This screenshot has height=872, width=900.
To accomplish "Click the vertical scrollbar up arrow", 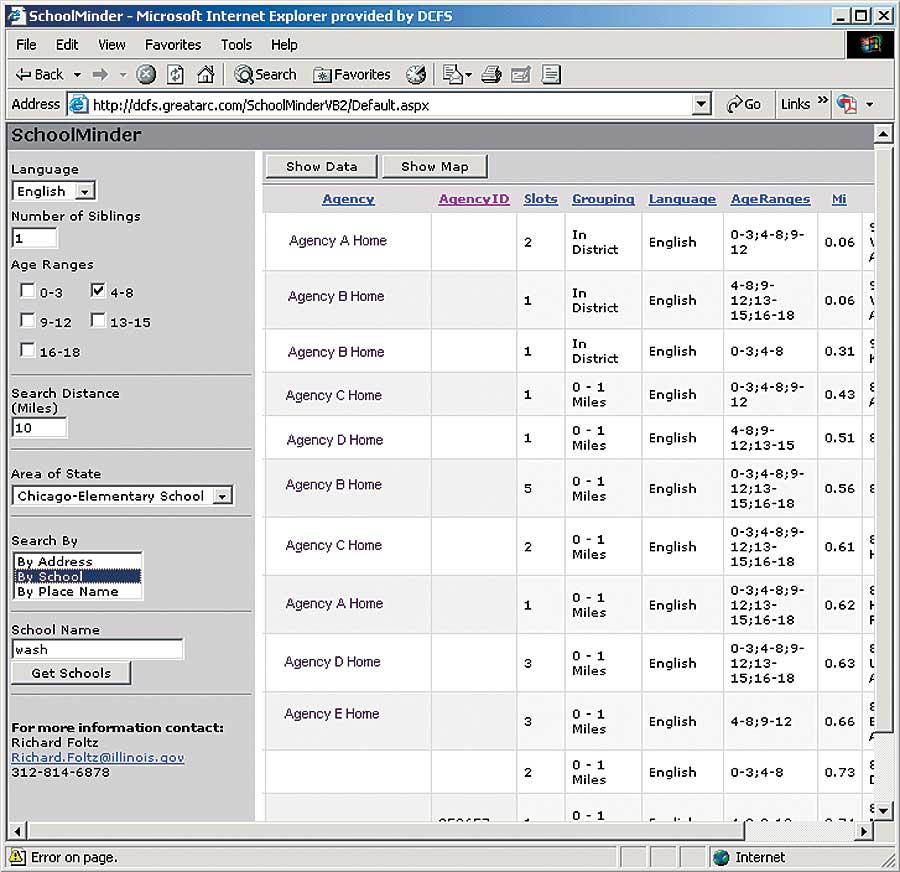I will [x=883, y=134].
